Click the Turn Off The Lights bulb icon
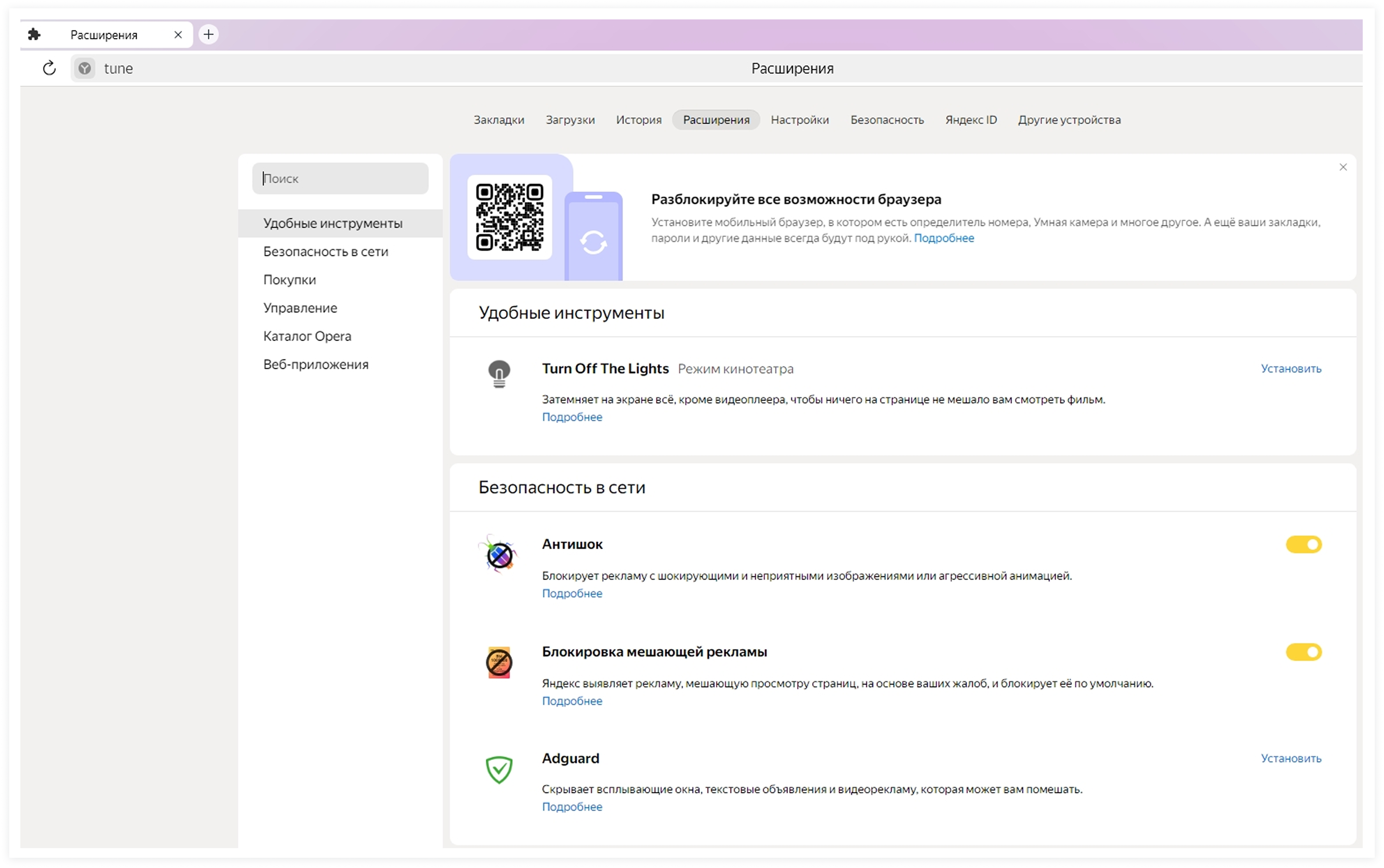This screenshot has height=868, width=1384. pos(499,374)
